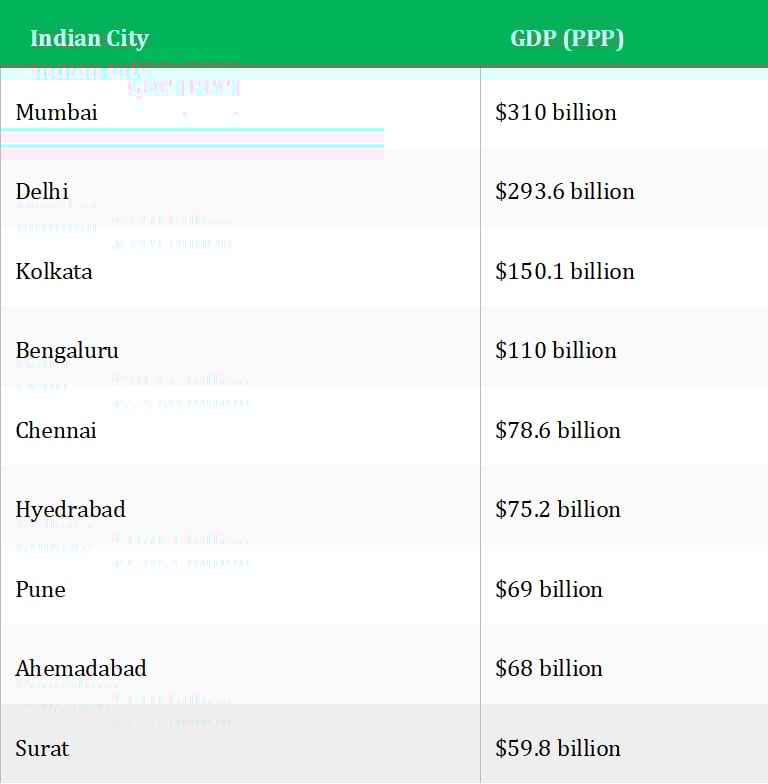Select the Pune city cell
The width and height of the screenshot is (768, 784).
(40, 589)
